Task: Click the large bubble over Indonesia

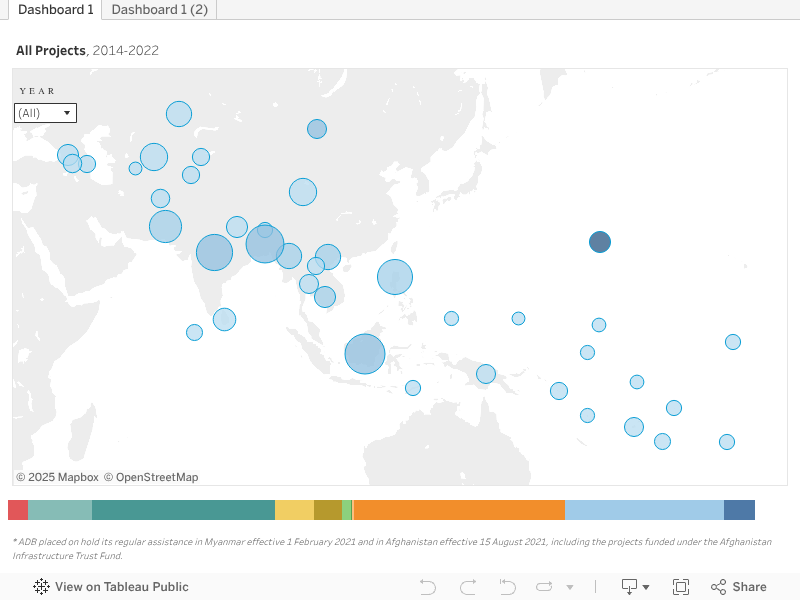Action: click(365, 354)
